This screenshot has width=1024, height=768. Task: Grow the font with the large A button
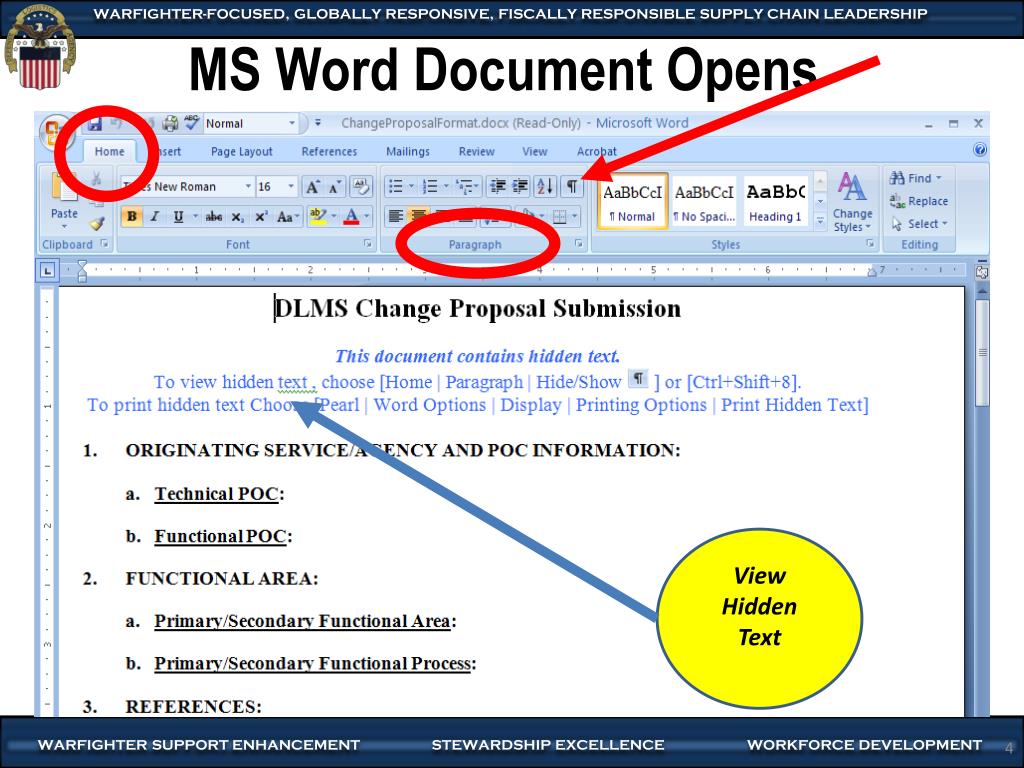tap(313, 187)
